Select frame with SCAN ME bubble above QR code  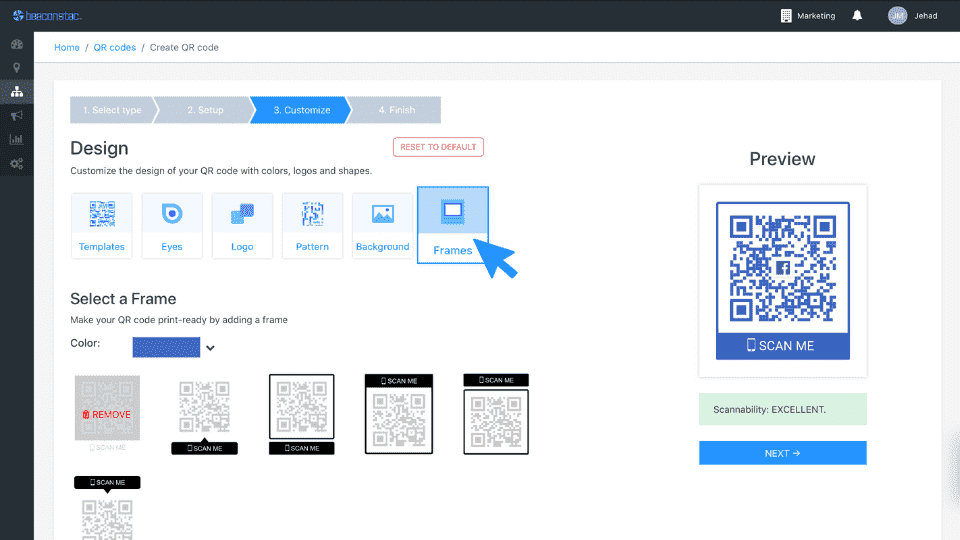coord(107,508)
